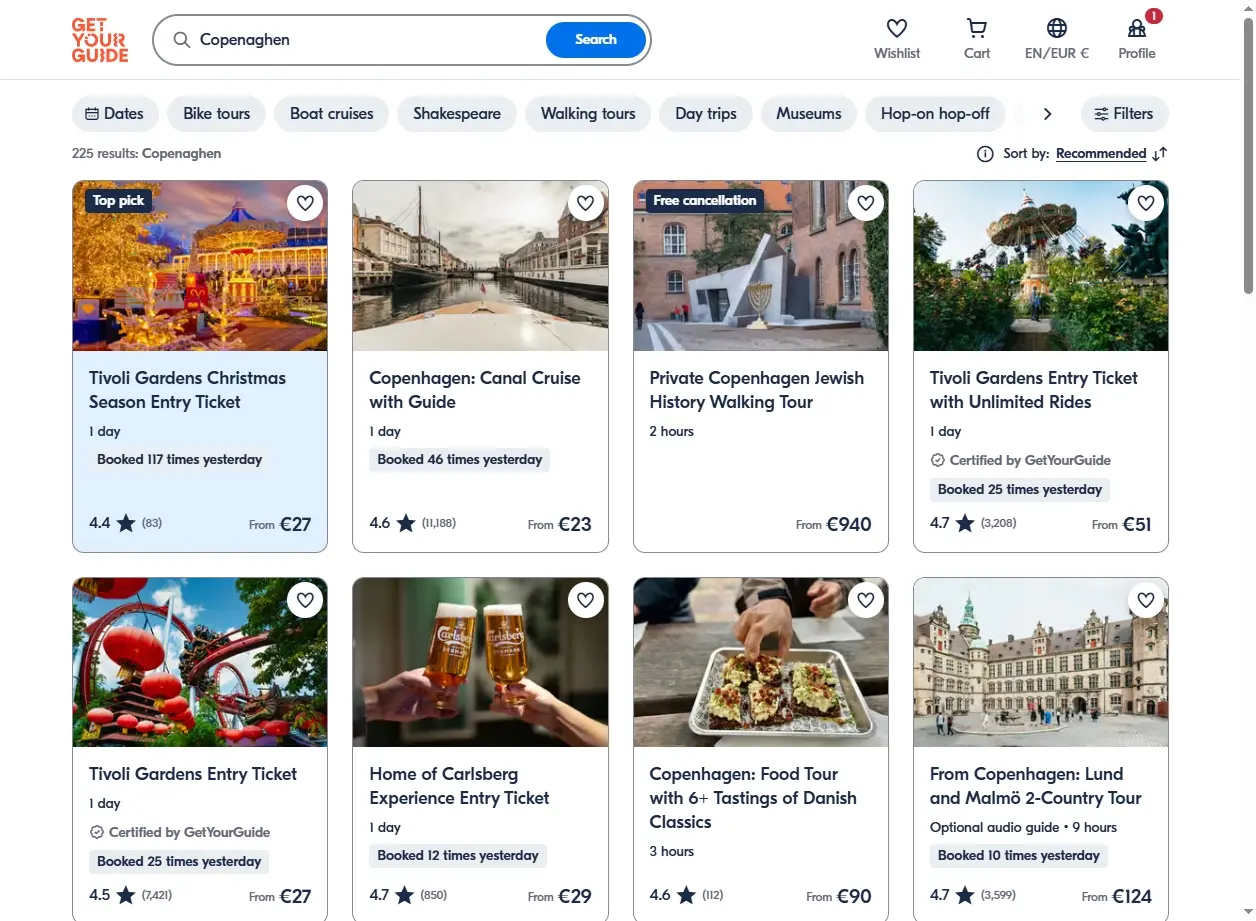
Task: Click the Christmas carousel thumbnail image
Action: 200,266
